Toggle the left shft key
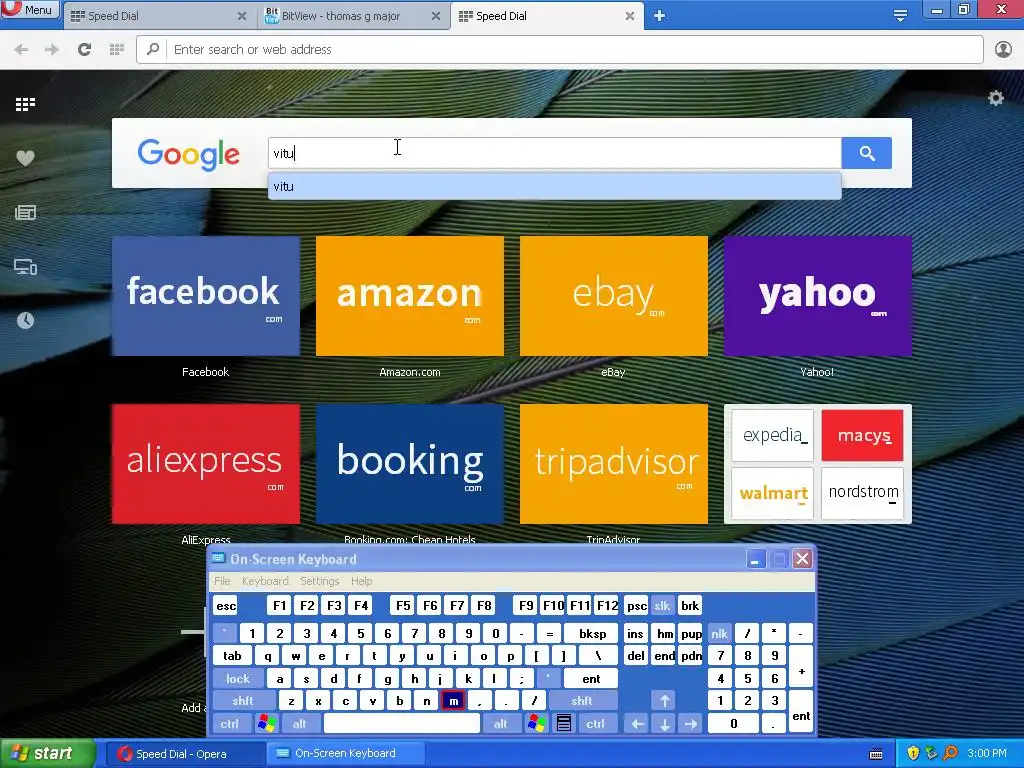1024x768 pixels. [x=242, y=701]
